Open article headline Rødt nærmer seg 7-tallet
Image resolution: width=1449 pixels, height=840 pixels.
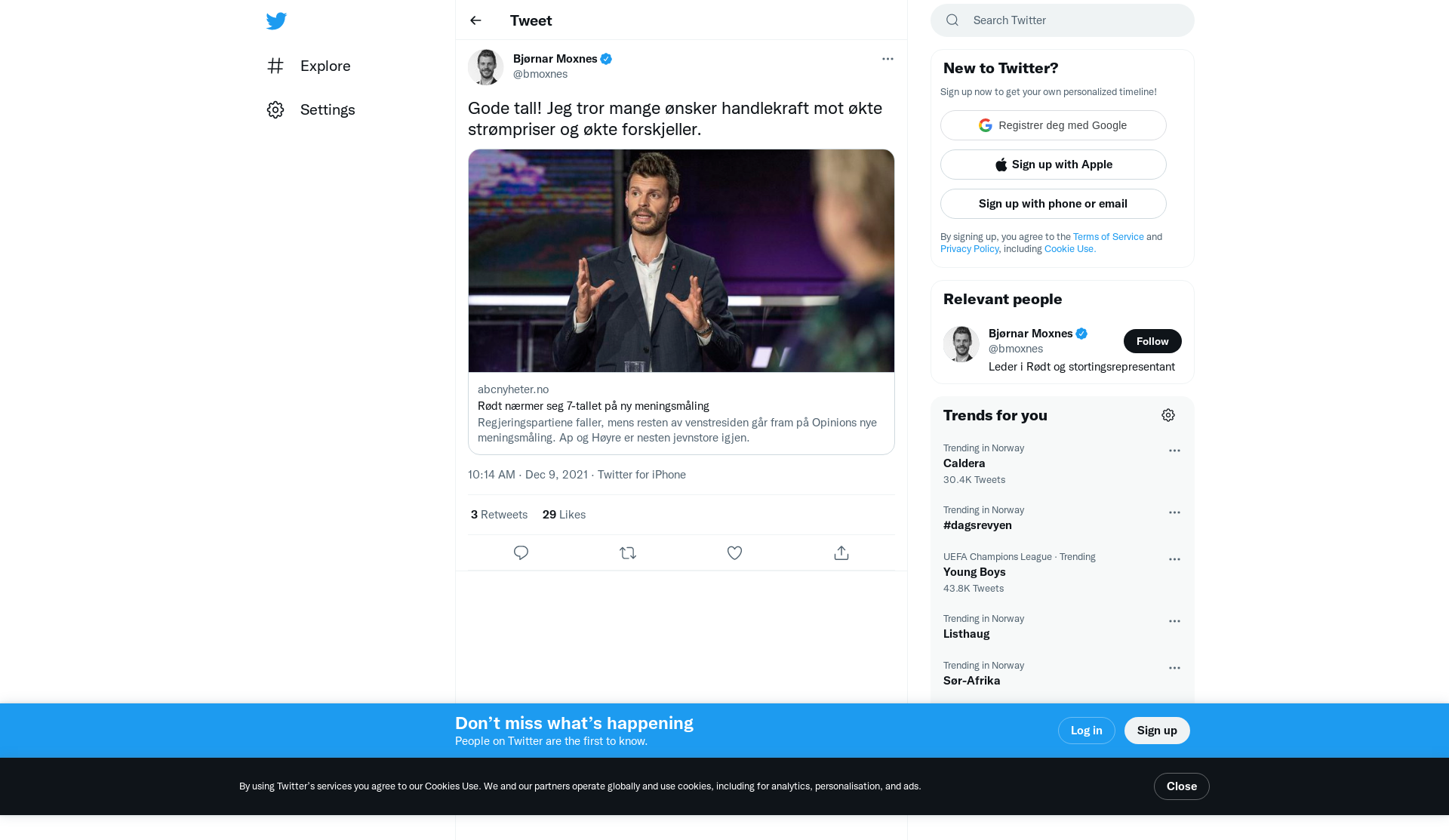point(593,406)
